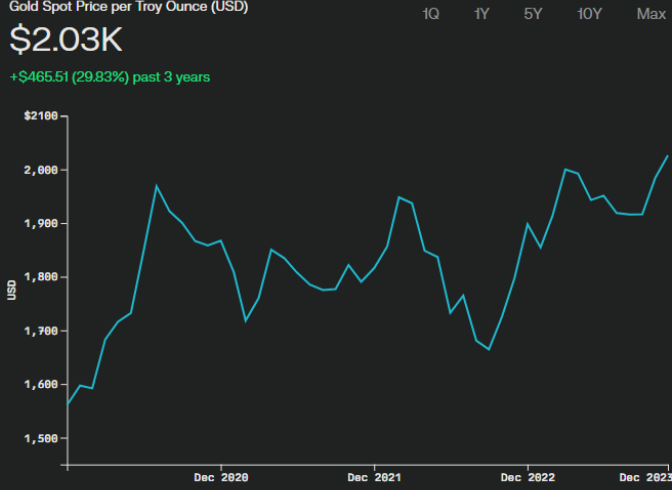Switch to the 10Y range view
This screenshot has height=490, width=672.
point(589,14)
